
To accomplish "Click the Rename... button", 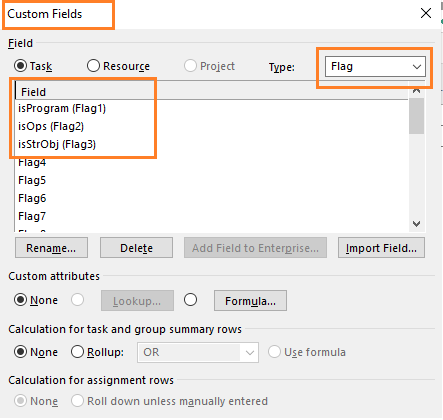I will pos(51,248).
